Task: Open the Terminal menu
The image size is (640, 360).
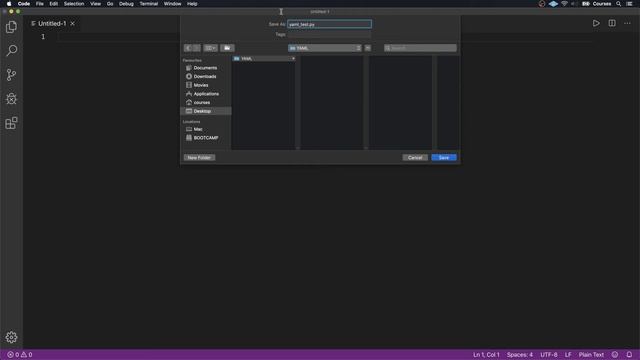Action: coord(149,4)
